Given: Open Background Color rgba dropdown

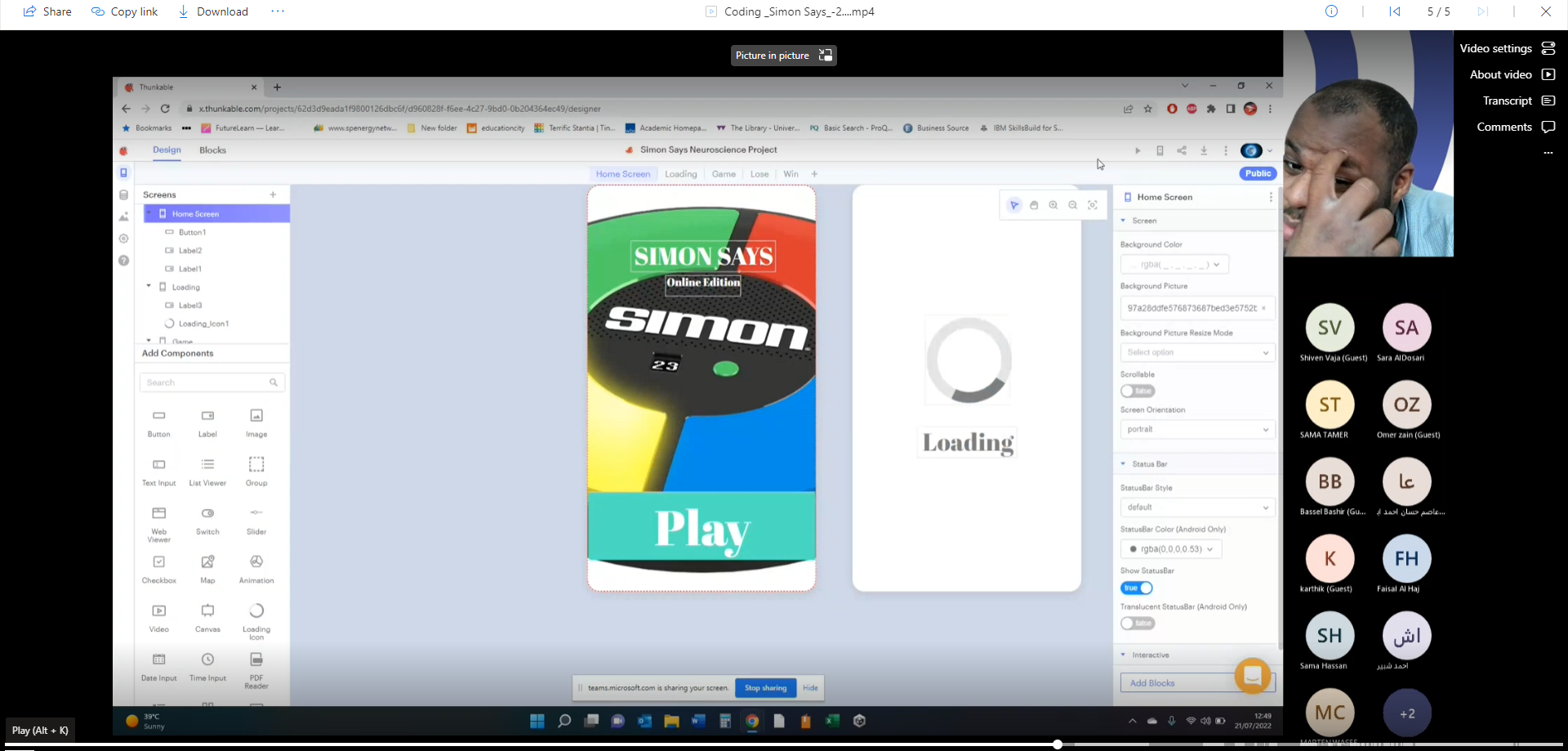Looking at the screenshot, I should click(1174, 265).
